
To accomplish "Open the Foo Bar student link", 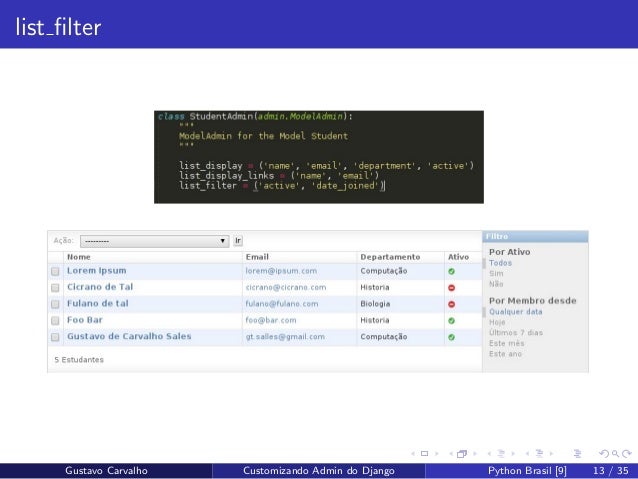I will [85, 320].
